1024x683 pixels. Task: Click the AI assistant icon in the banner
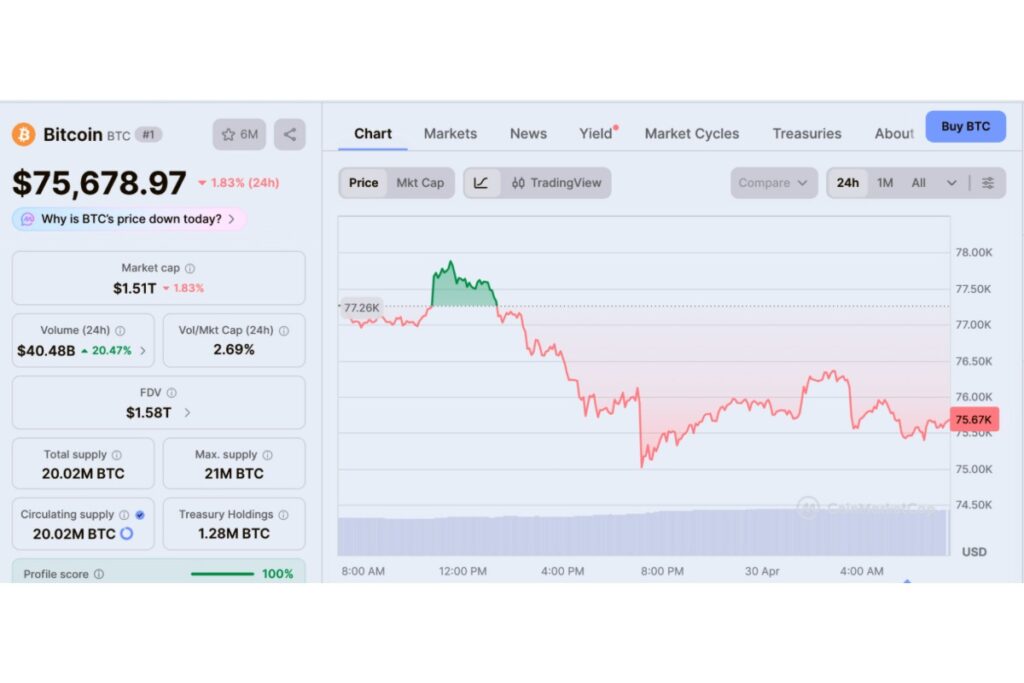tap(26, 218)
